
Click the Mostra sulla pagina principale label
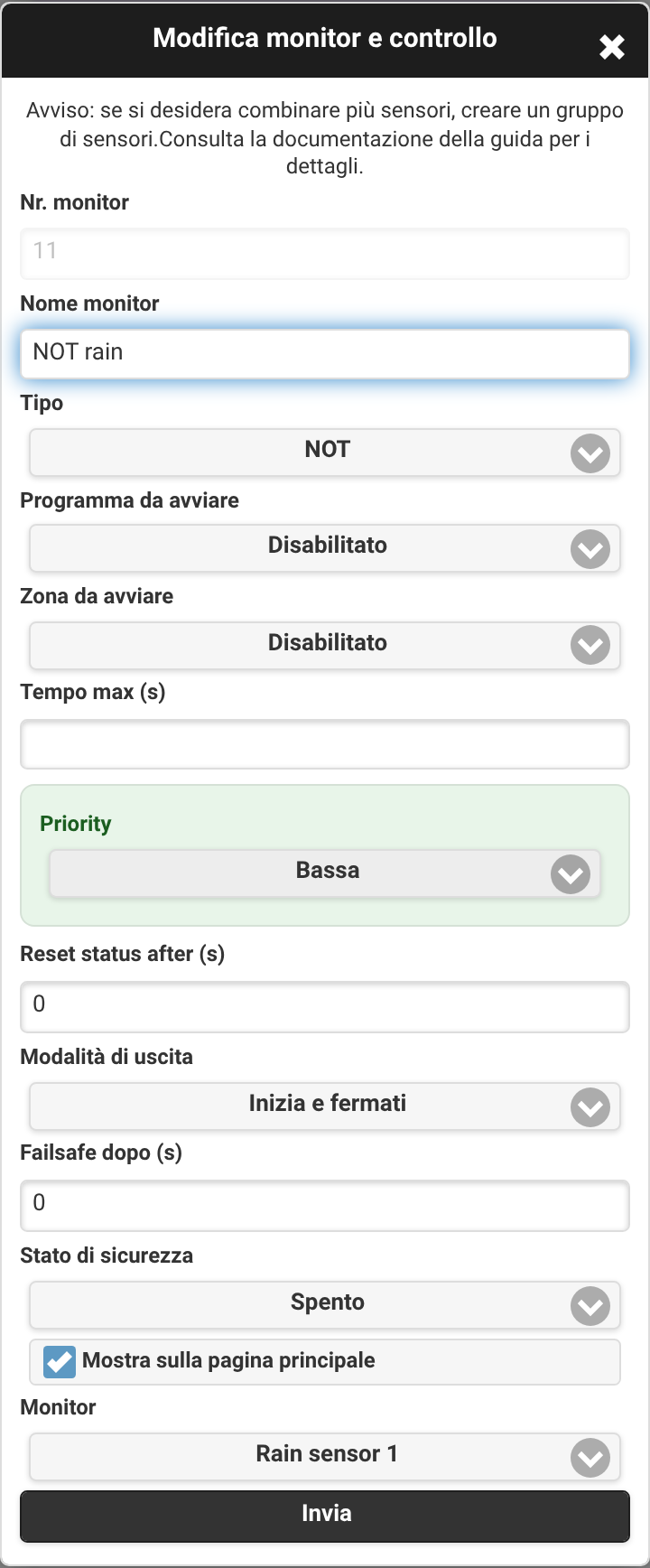coord(228,1360)
